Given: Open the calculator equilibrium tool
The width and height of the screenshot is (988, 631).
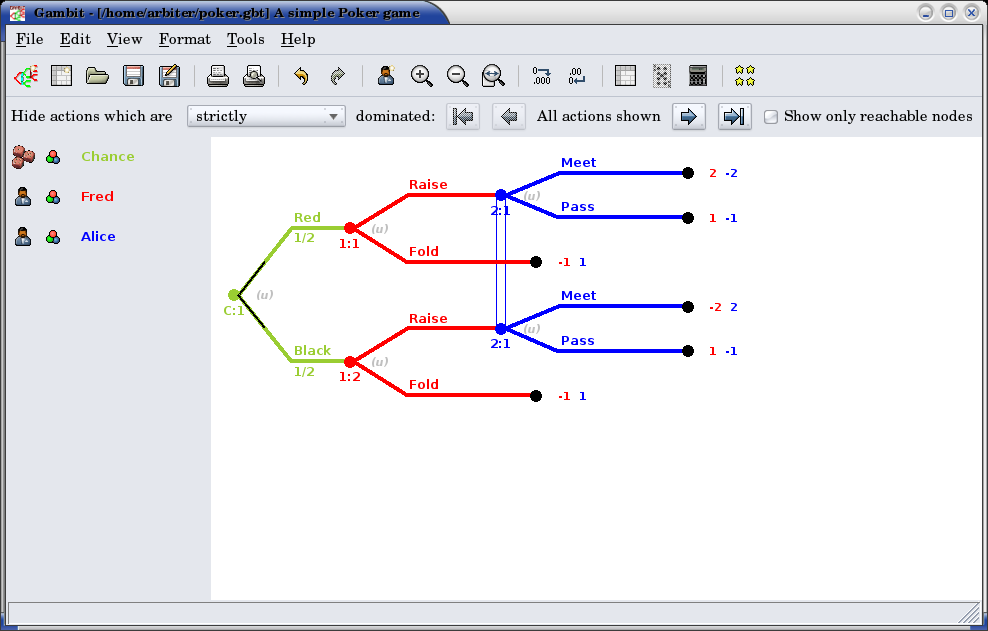Looking at the screenshot, I should pyautogui.click(x=698, y=76).
